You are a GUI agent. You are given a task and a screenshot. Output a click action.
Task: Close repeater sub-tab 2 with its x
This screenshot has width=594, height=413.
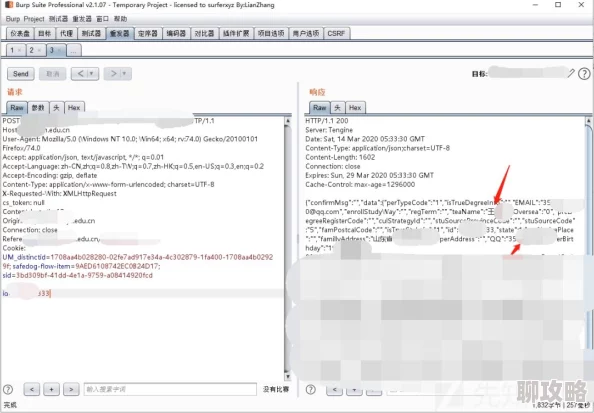point(39,50)
